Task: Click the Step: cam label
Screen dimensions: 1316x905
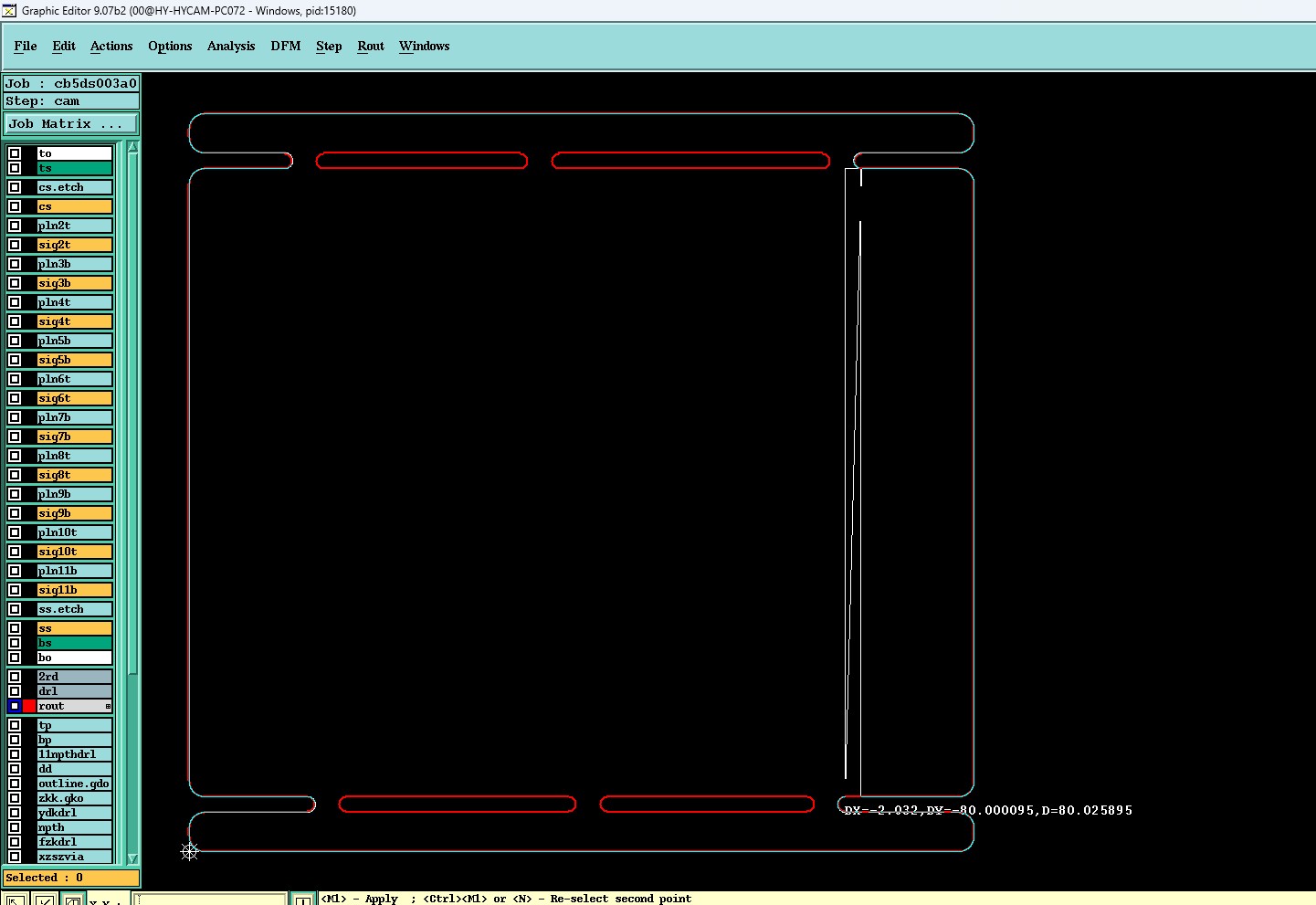Action: click(71, 101)
